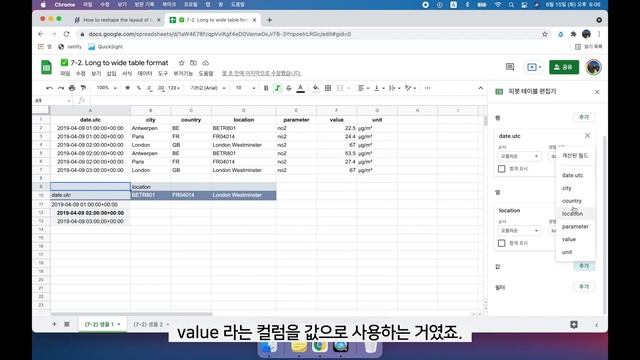Screen dimensions: 640x360
Task: Choose unit from the field list
Action: coord(575,252)
